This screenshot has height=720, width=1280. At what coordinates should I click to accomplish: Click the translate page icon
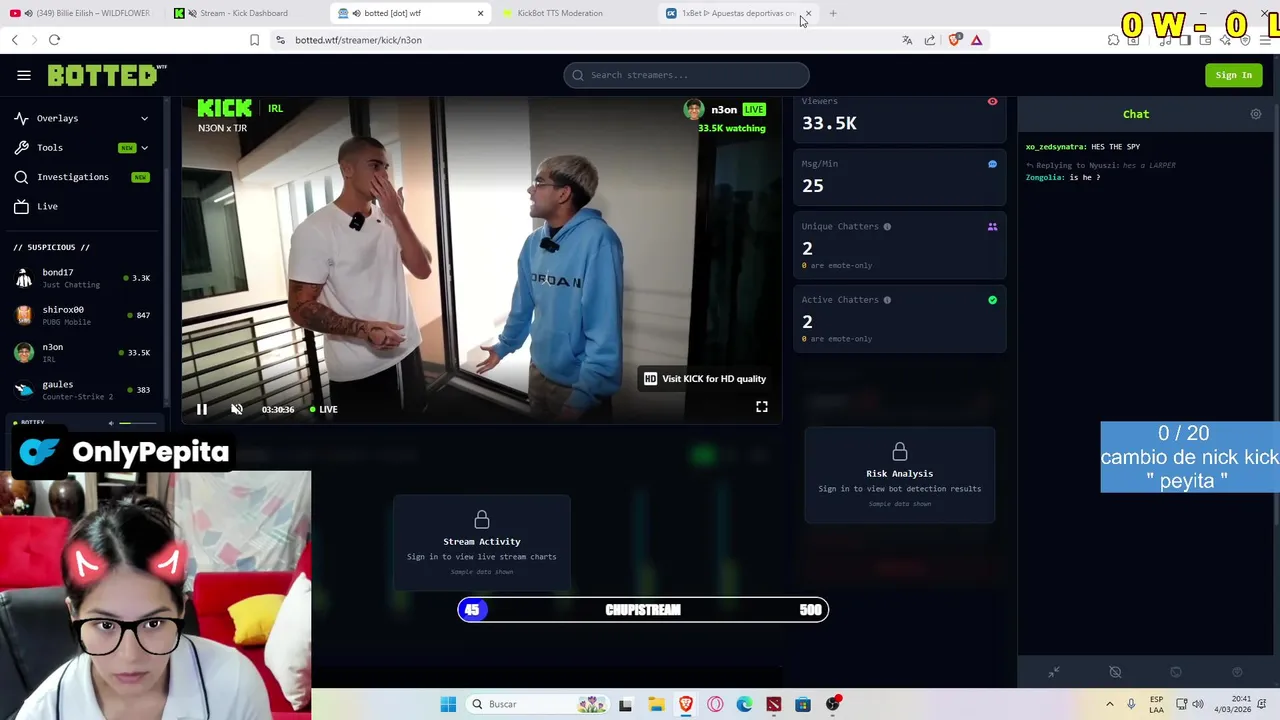tap(907, 40)
